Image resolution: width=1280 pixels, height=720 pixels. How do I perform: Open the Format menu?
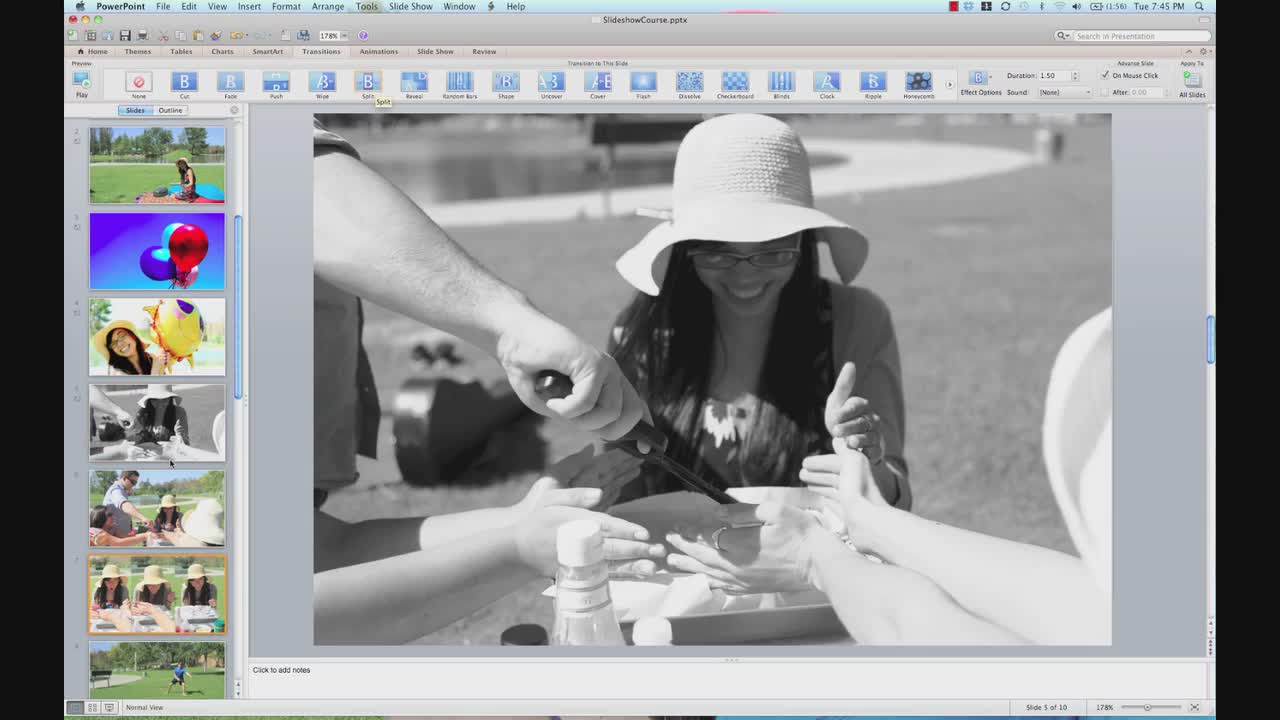[286, 6]
